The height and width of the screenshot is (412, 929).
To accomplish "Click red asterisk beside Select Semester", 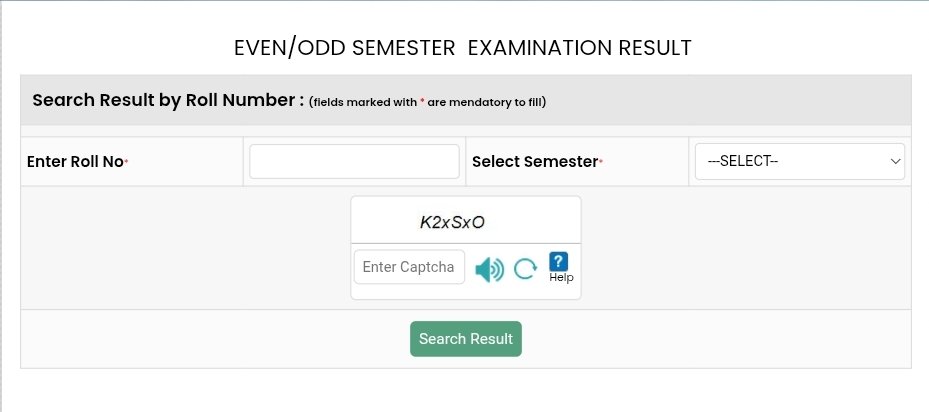I will coord(600,162).
